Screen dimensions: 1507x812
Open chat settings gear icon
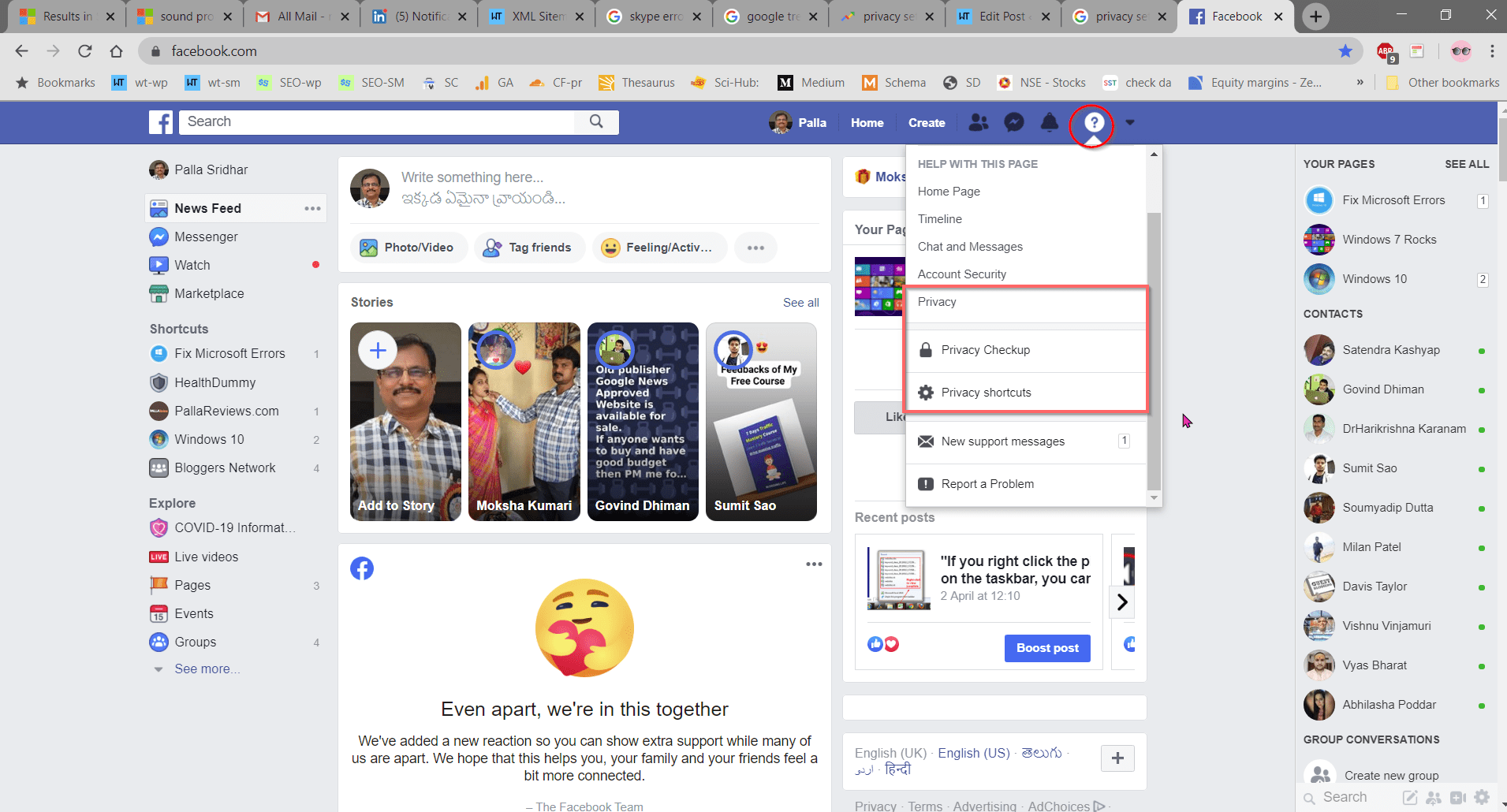(1482, 797)
